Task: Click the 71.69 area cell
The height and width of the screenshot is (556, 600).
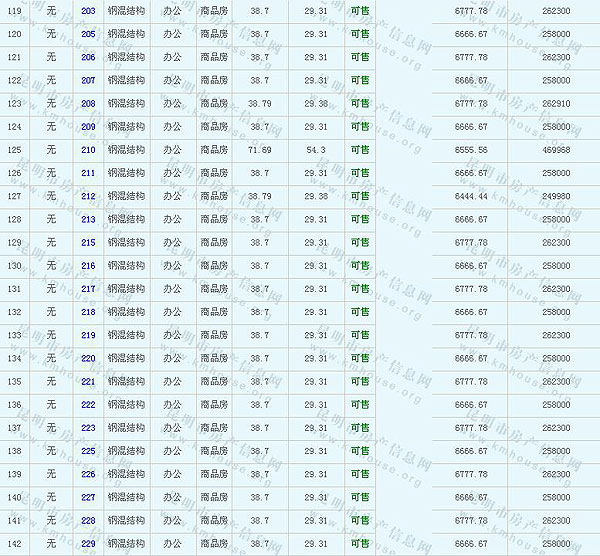Action: (x=259, y=150)
